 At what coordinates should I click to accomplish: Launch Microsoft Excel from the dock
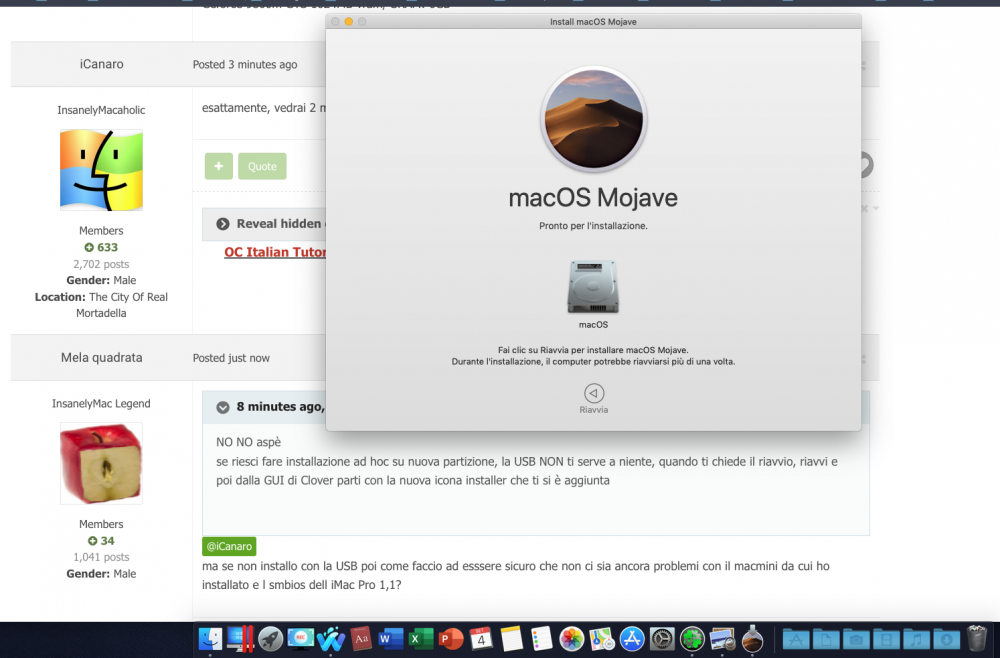coord(421,639)
